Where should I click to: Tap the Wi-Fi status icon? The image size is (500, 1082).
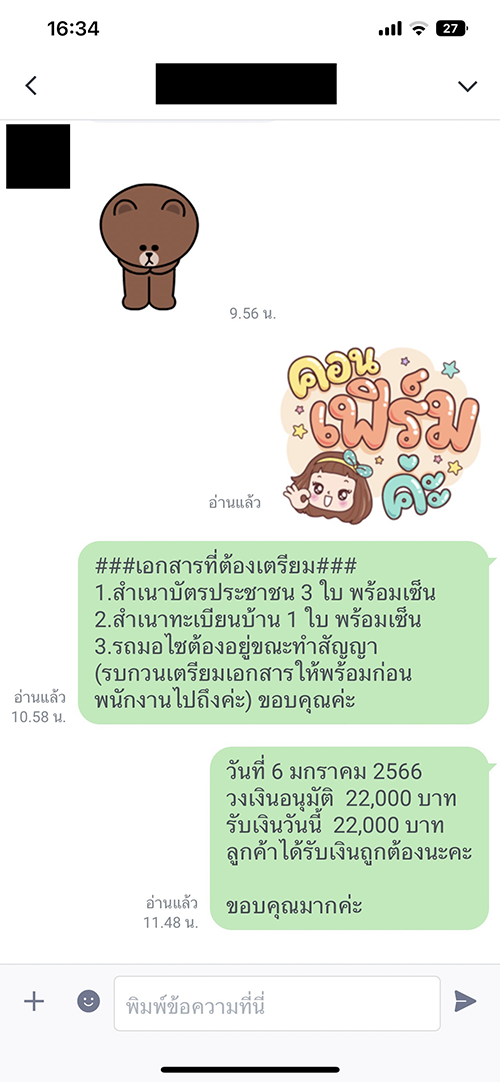pos(418,28)
